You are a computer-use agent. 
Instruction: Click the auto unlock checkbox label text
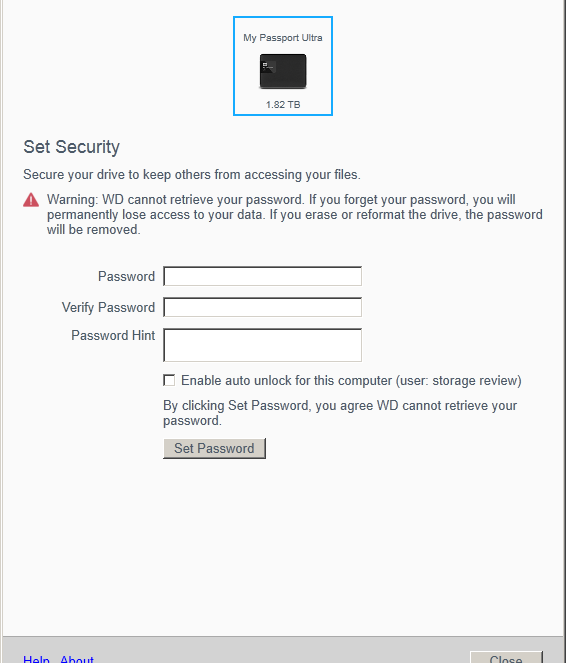coord(351,381)
